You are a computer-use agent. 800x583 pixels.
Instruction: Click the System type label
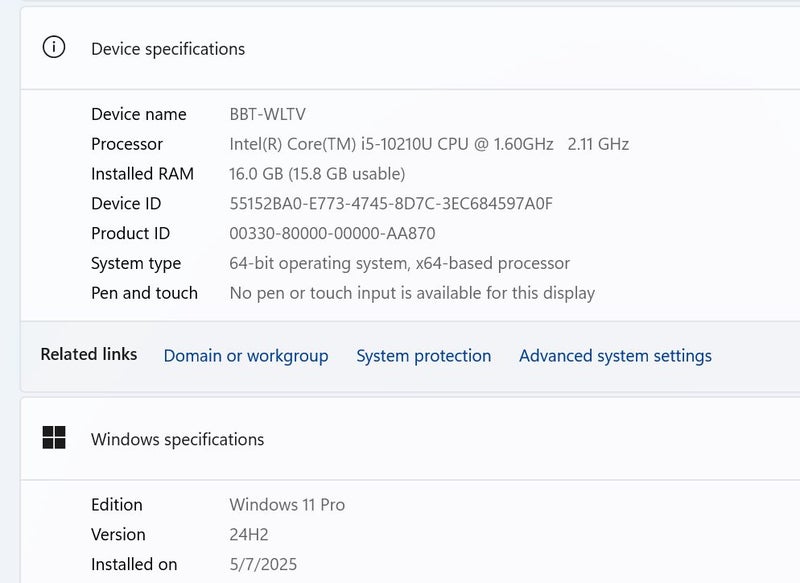coord(136,264)
